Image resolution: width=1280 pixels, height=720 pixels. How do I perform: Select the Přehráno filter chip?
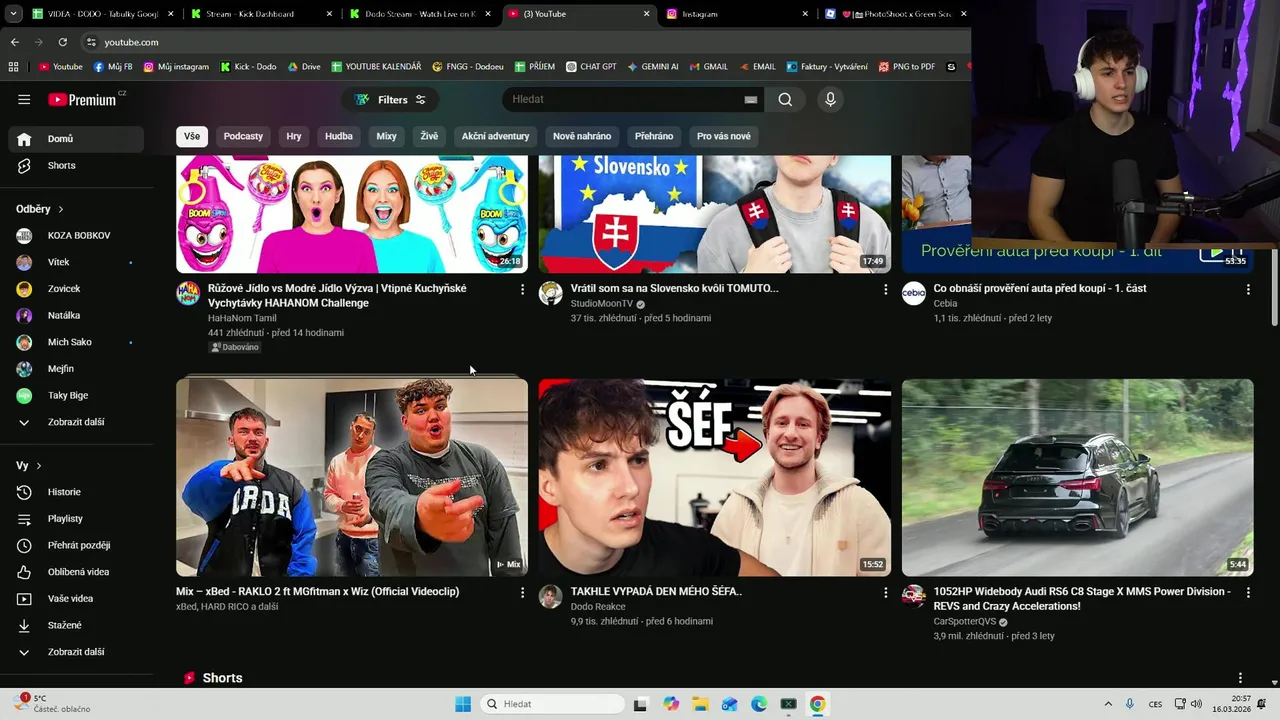654,136
